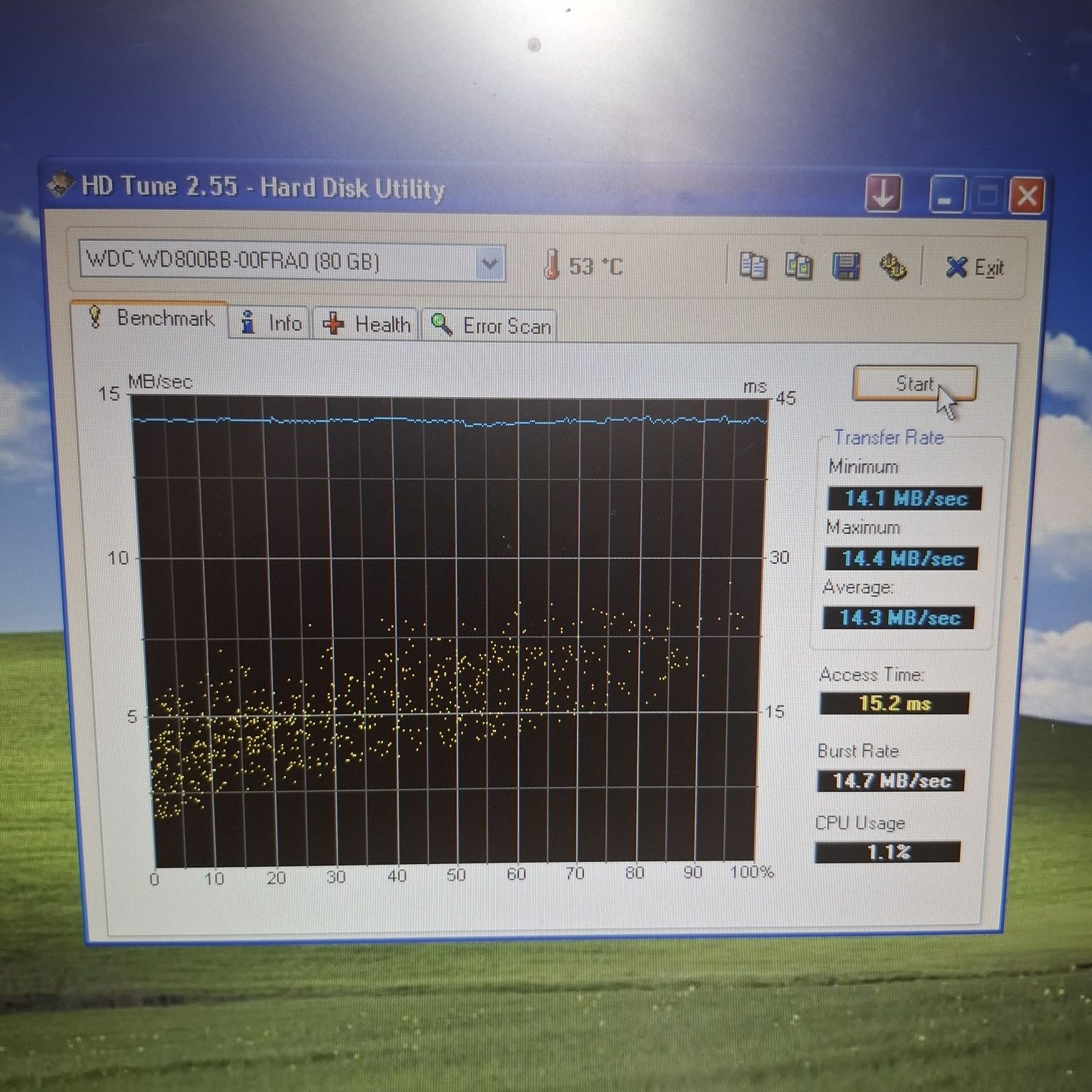Click the Minimum 14.1 MB/sec value
The image size is (1092, 1092).
click(905, 498)
